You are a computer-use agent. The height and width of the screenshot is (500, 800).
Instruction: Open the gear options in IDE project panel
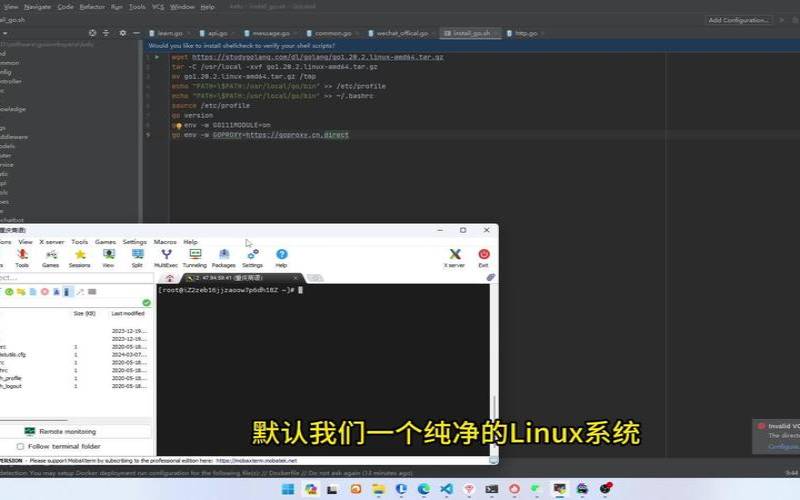click(x=122, y=33)
